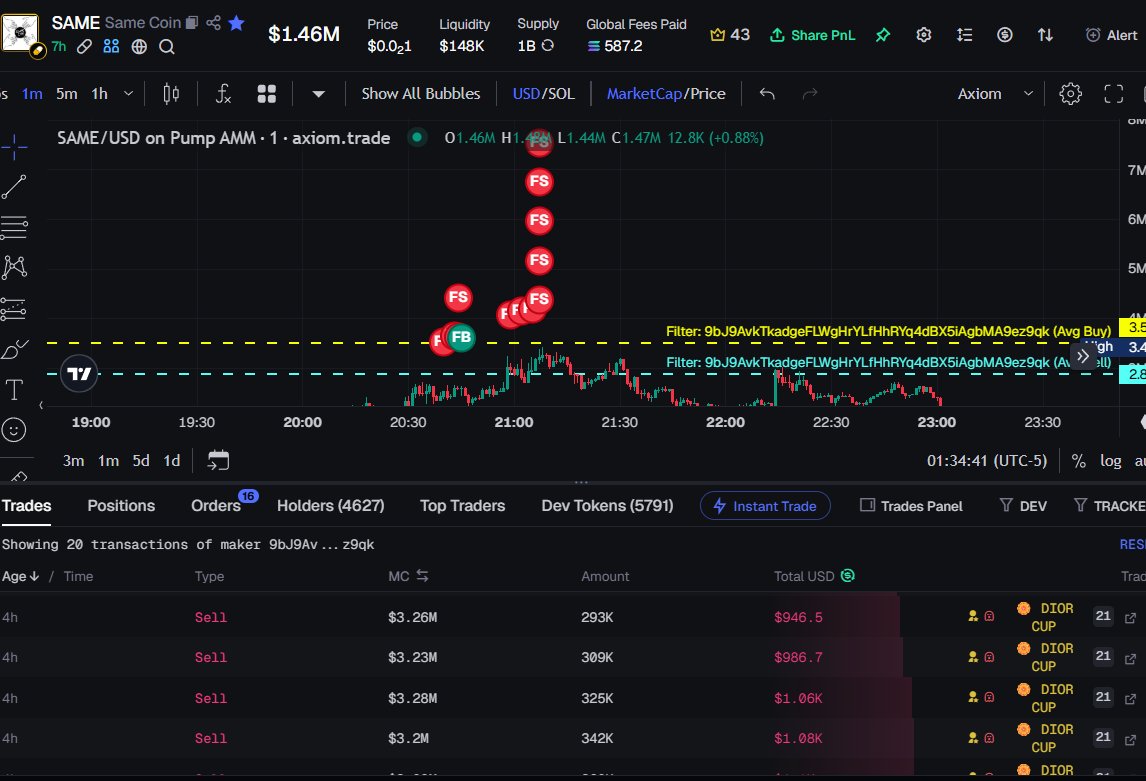Create an Alert
Viewport: 1146px width, 781px height.
coord(1112,34)
